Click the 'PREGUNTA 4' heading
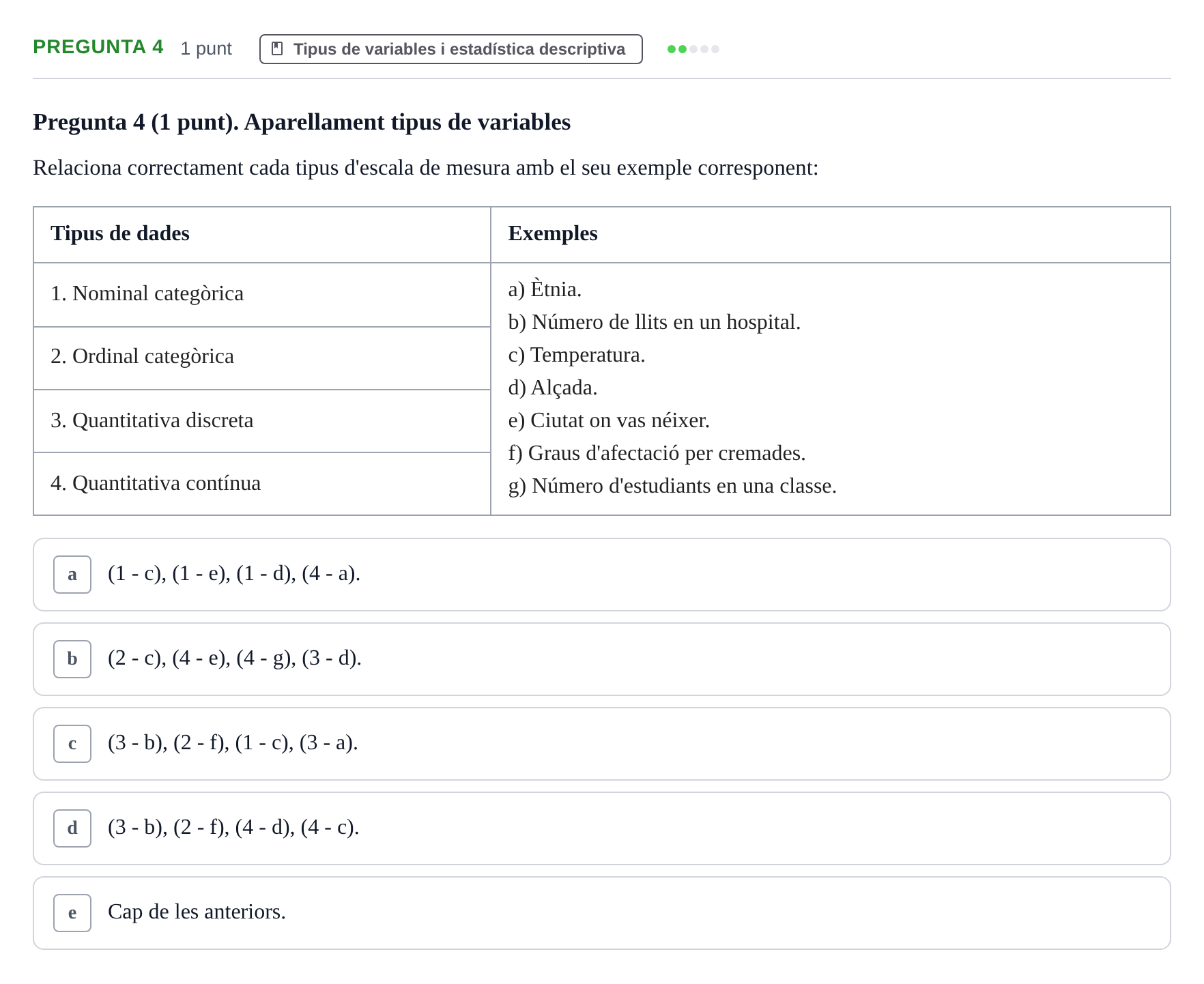The height and width of the screenshot is (984, 1204). pyautogui.click(x=98, y=47)
